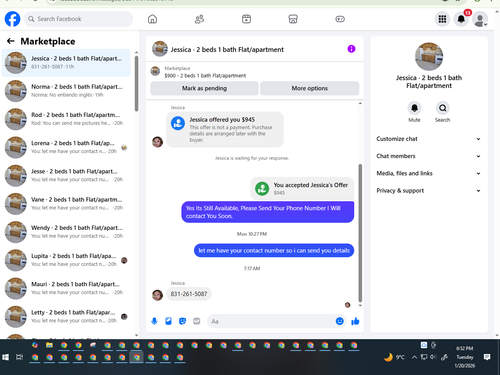Click Jessica offered you $945 card

pyautogui.click(x=225, y=129)
